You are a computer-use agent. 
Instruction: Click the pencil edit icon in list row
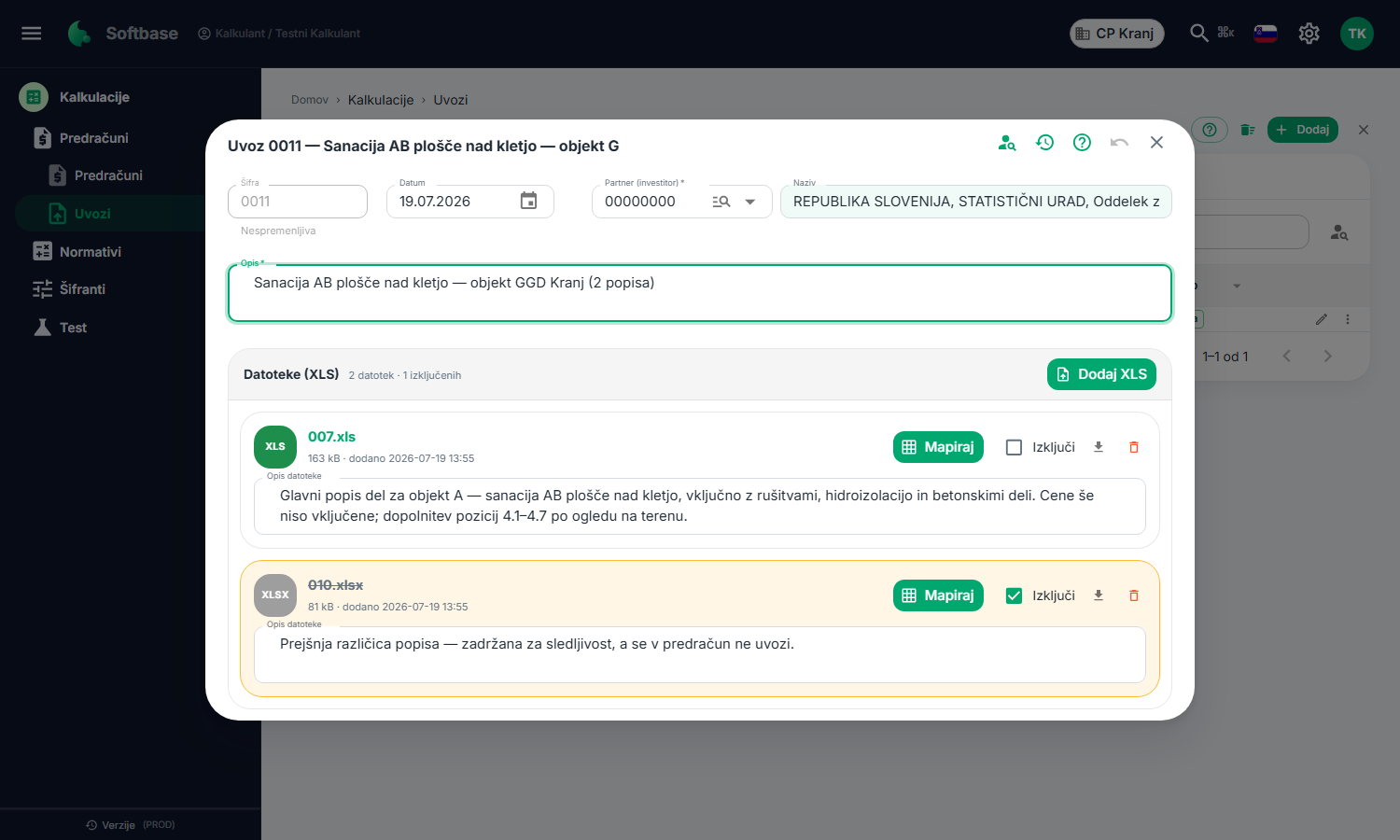coord(1322,319)
